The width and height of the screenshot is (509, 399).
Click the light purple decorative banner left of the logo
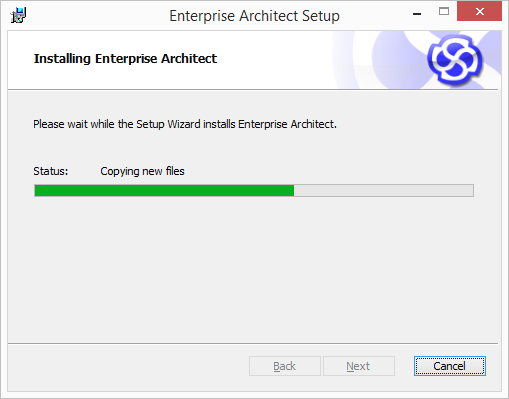(x=377, y=60)
